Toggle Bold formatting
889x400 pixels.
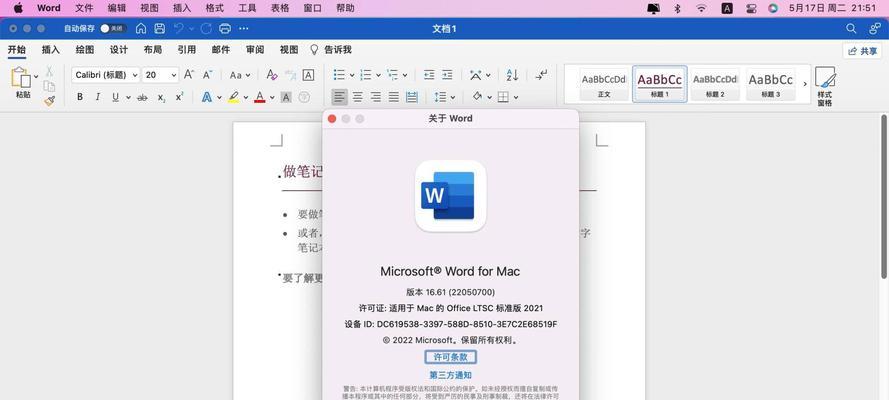[x=80, y=97]
